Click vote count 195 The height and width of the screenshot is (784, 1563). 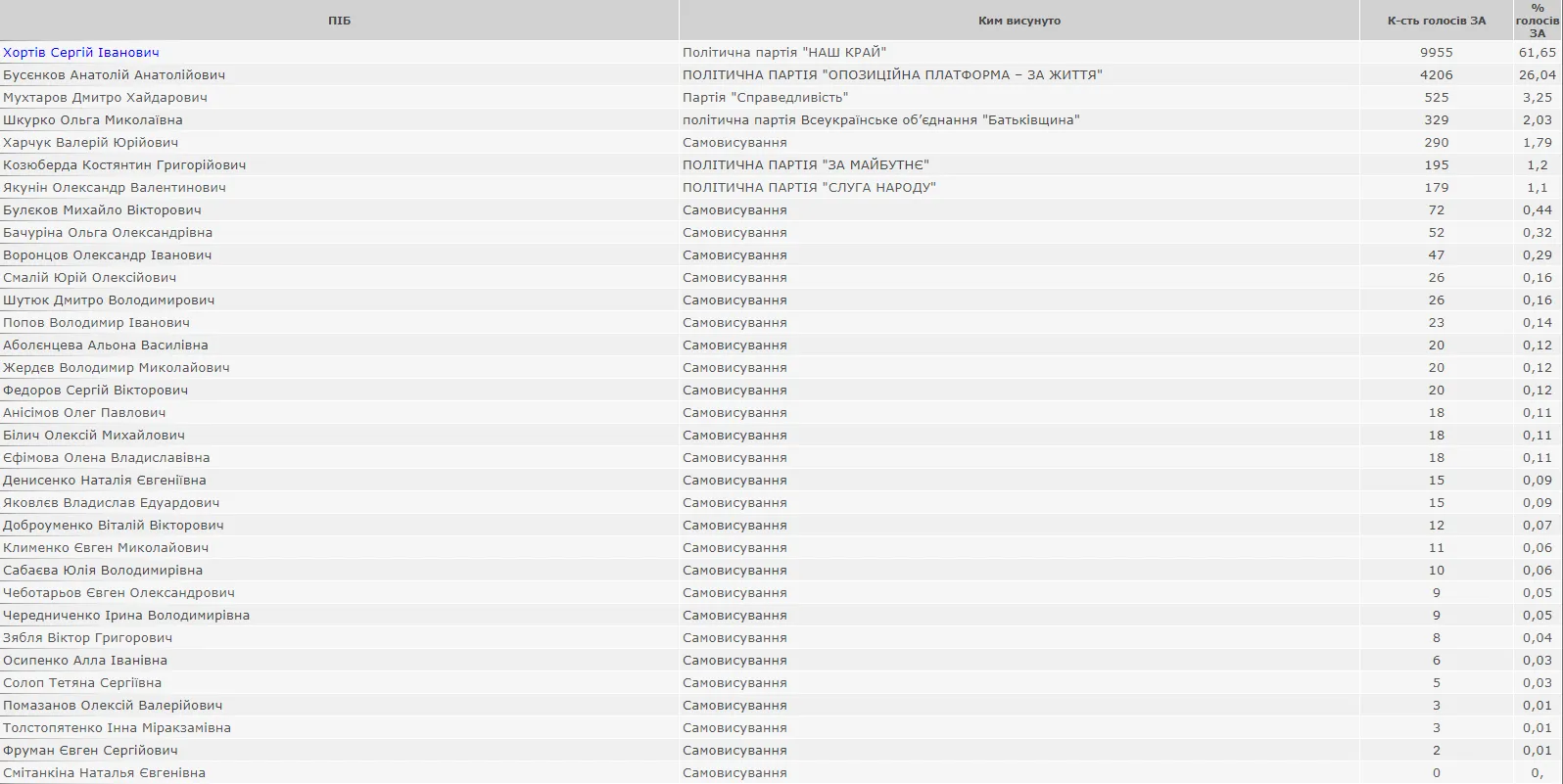pyautogui.click(x=1437, y=165)
